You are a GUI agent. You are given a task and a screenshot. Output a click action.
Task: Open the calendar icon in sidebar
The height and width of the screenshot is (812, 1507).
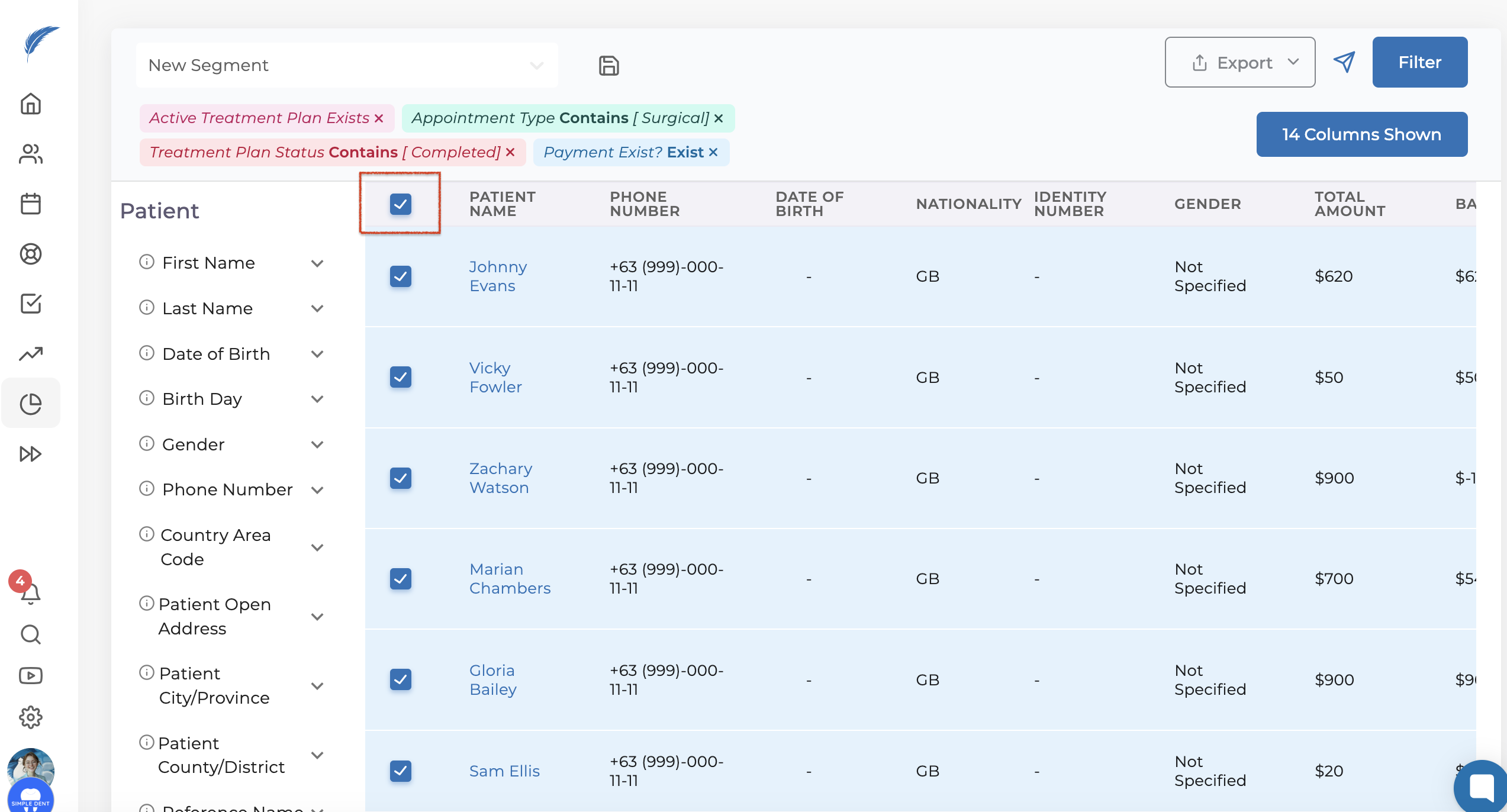click(x=31, y=204)
